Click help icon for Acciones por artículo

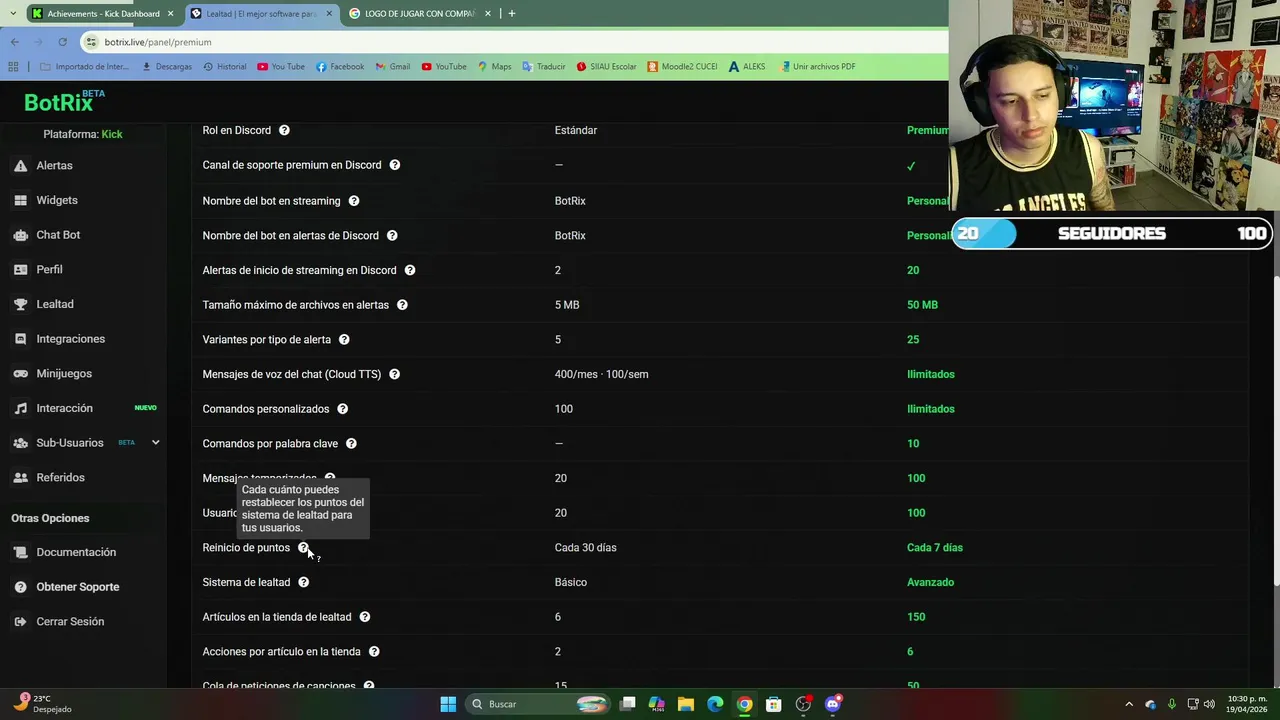tap(373, 652)
